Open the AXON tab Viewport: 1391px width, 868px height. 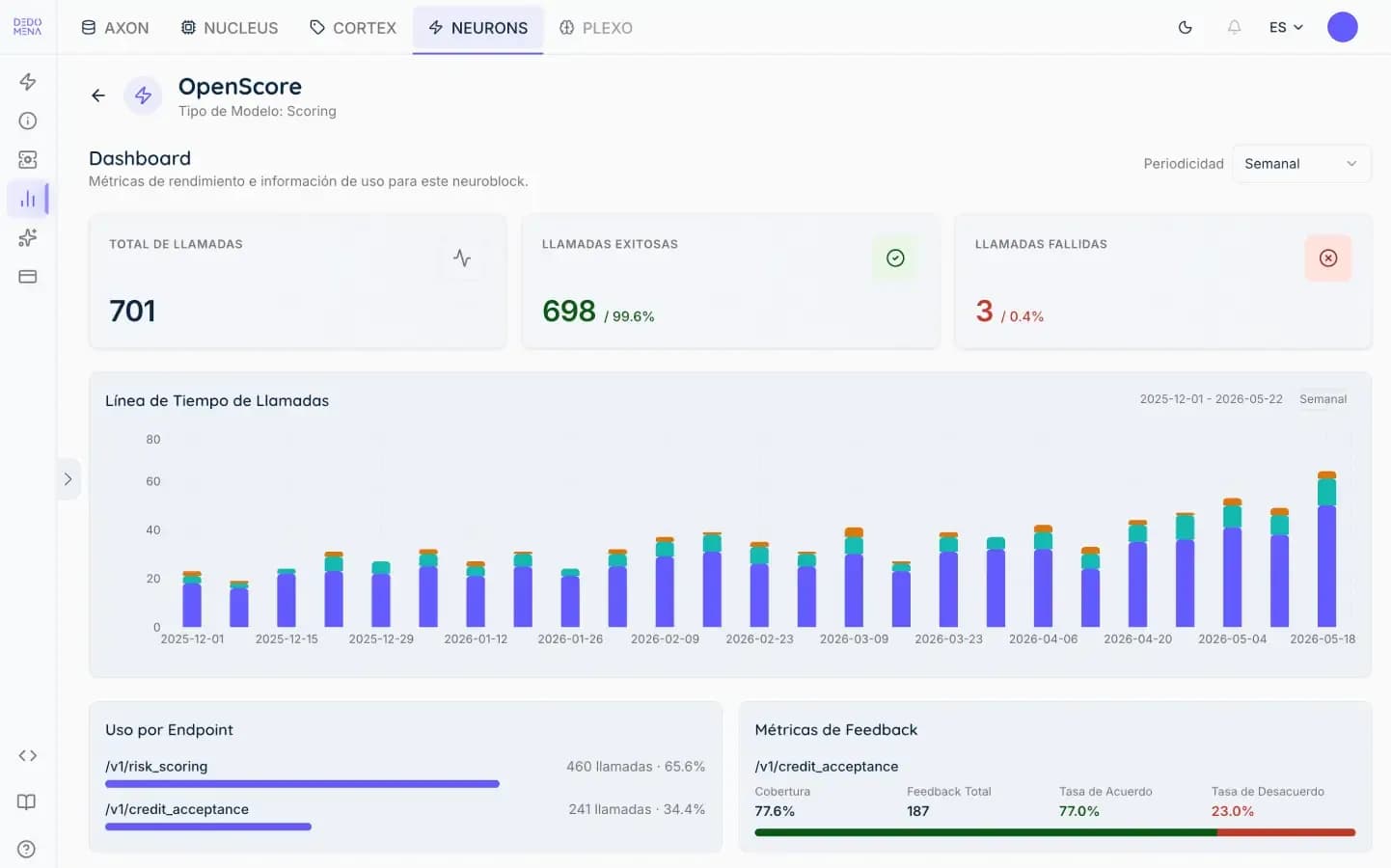[x=115, y=28]
